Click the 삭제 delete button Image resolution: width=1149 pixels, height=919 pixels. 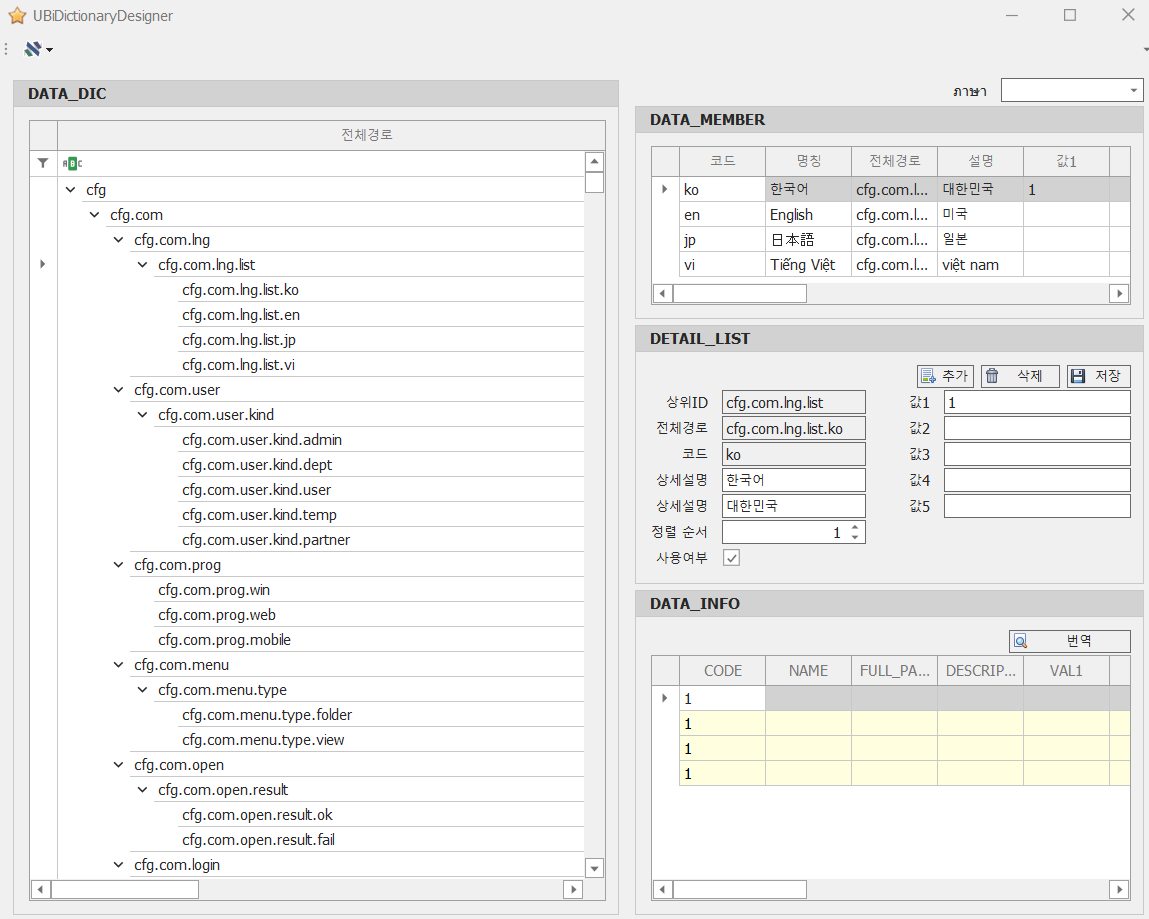tap(1020, 376)
